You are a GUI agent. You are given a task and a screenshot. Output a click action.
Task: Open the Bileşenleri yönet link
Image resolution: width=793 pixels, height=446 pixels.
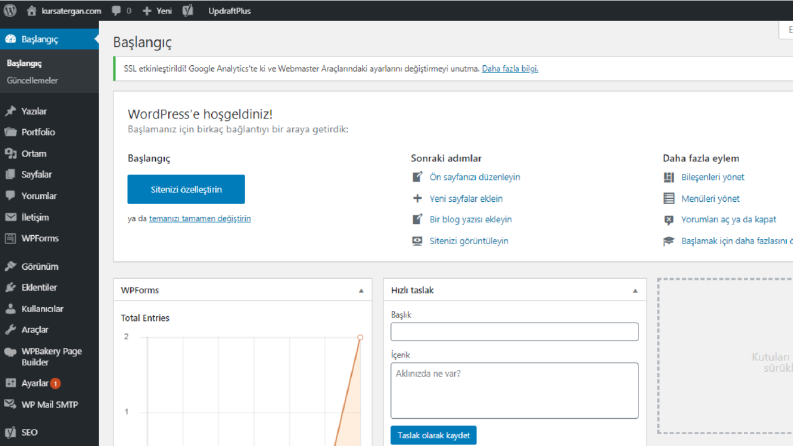point(713,177)
